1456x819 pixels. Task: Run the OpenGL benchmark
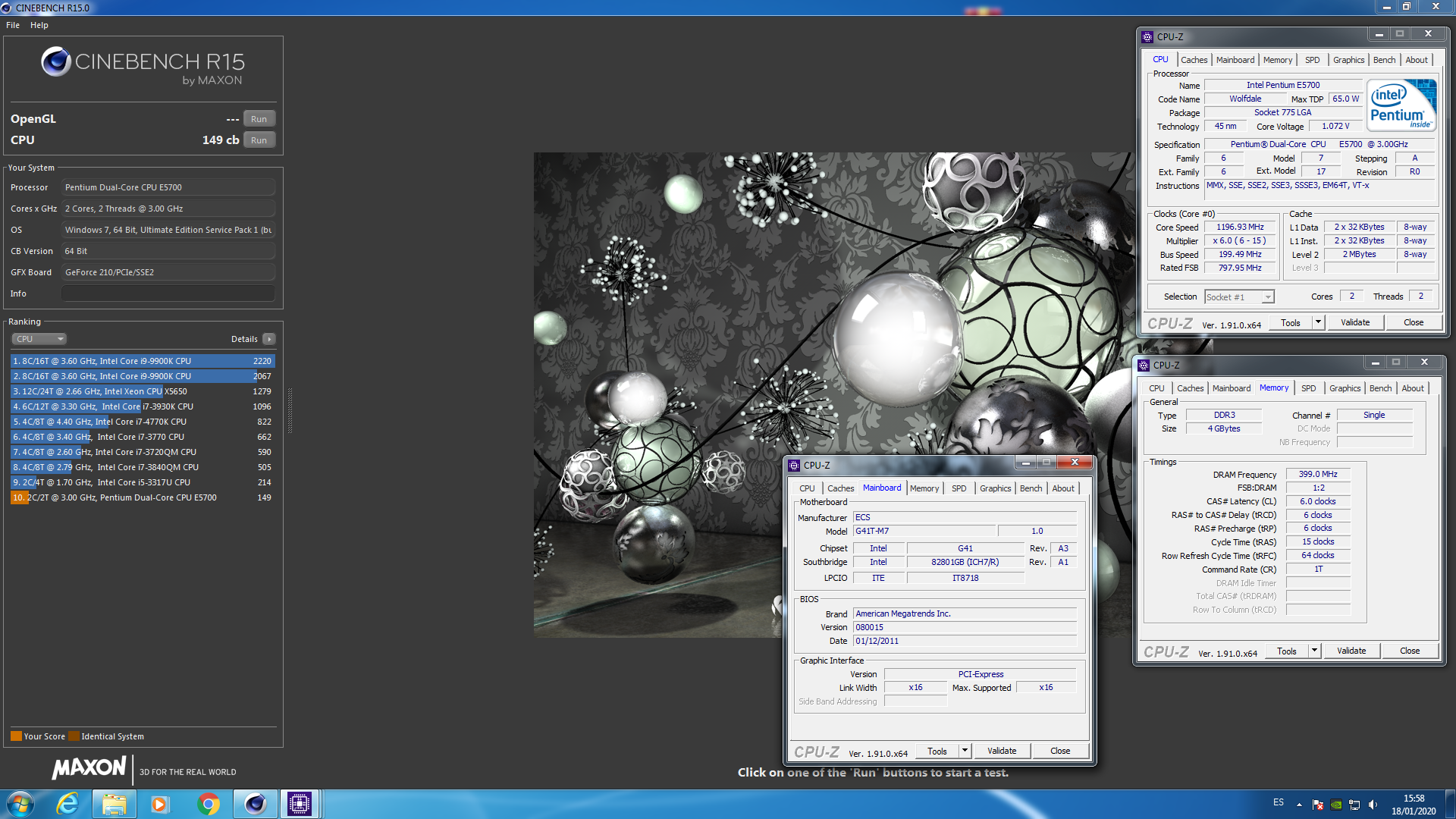click(259, 119)
